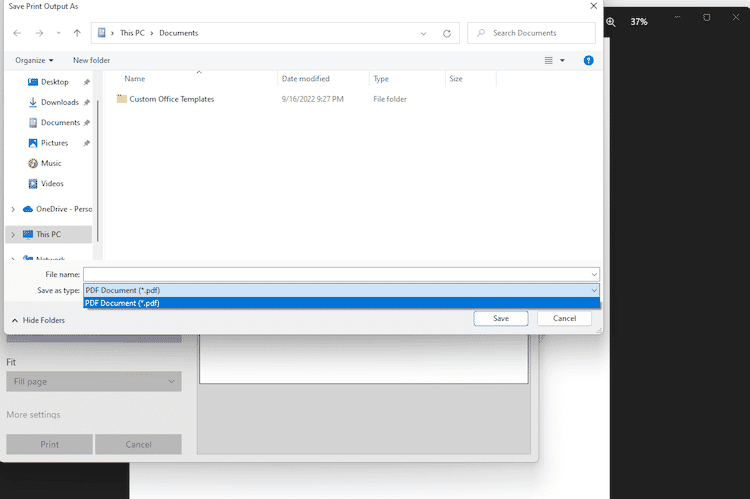Open the help question mark icon
Screen dimensions: 750x499
point(589,60)
